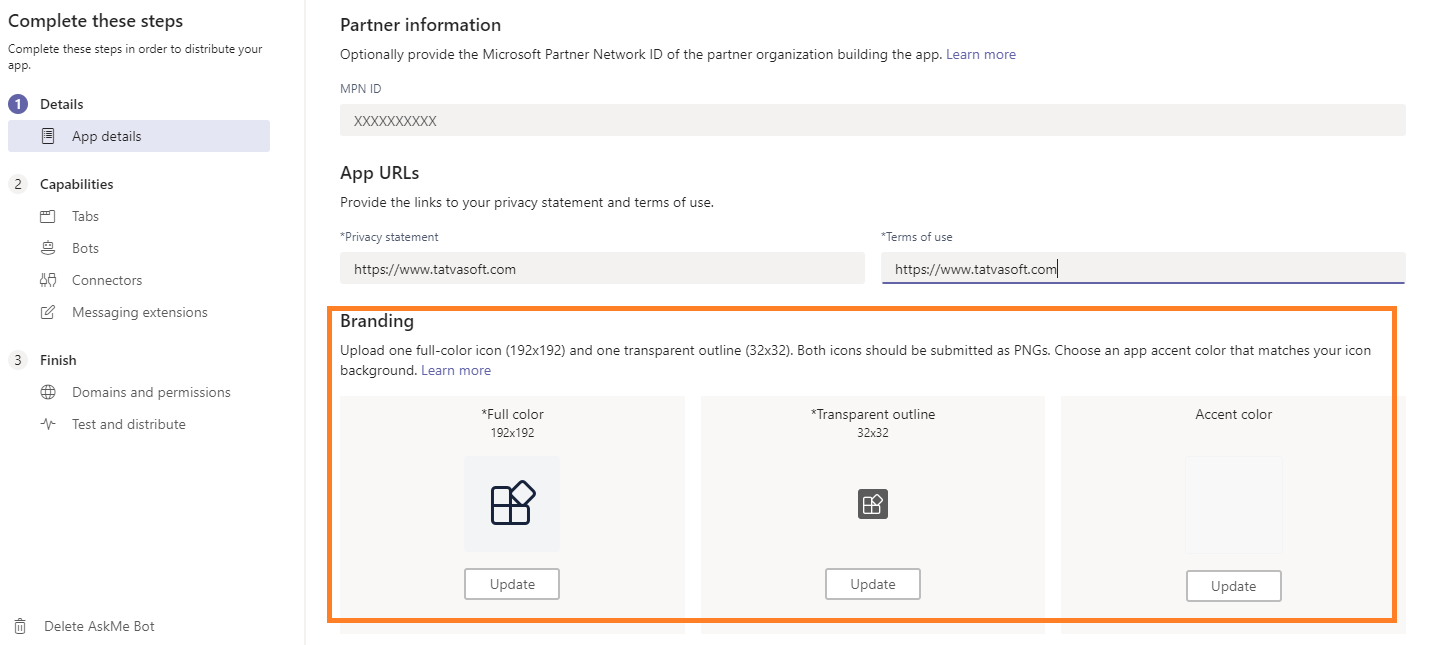Click the Connectors plug icon

tap(48, 280)
